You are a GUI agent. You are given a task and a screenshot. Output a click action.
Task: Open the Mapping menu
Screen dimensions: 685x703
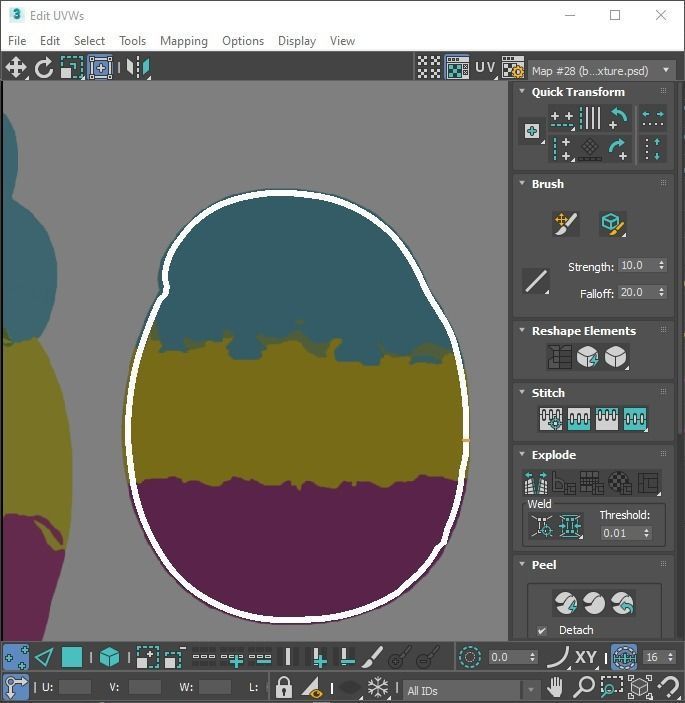(x=184, y=41)
